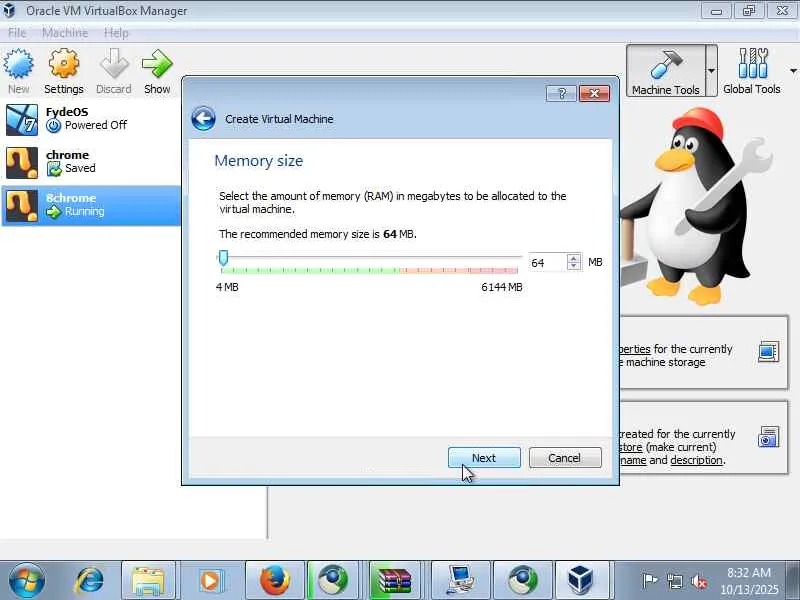Select the 8chrome Running virtual machine
Viewport: 800px width, 600px height.
click(91, 206)
